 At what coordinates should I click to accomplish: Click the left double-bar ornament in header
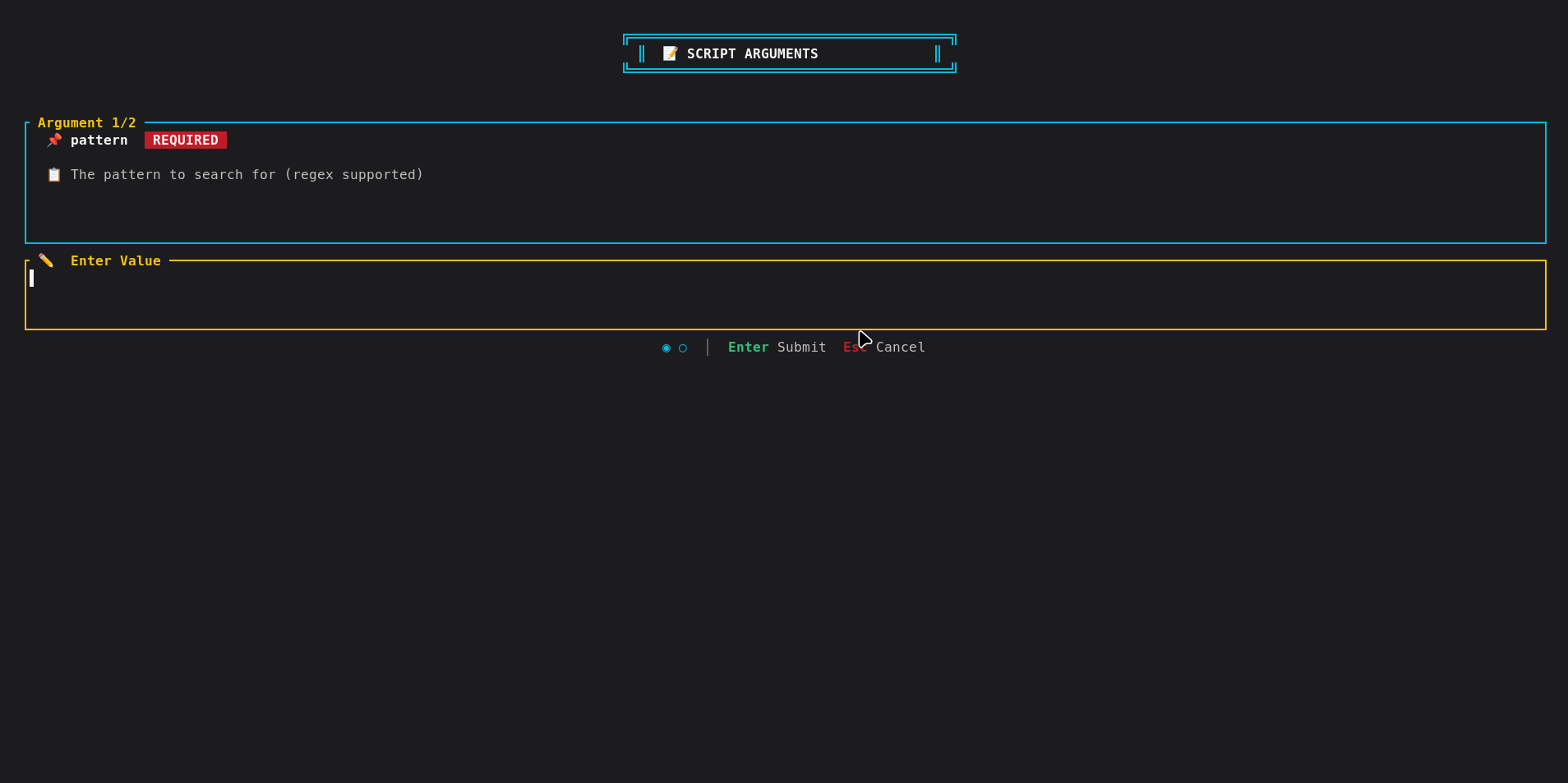[x=642, y=53]
